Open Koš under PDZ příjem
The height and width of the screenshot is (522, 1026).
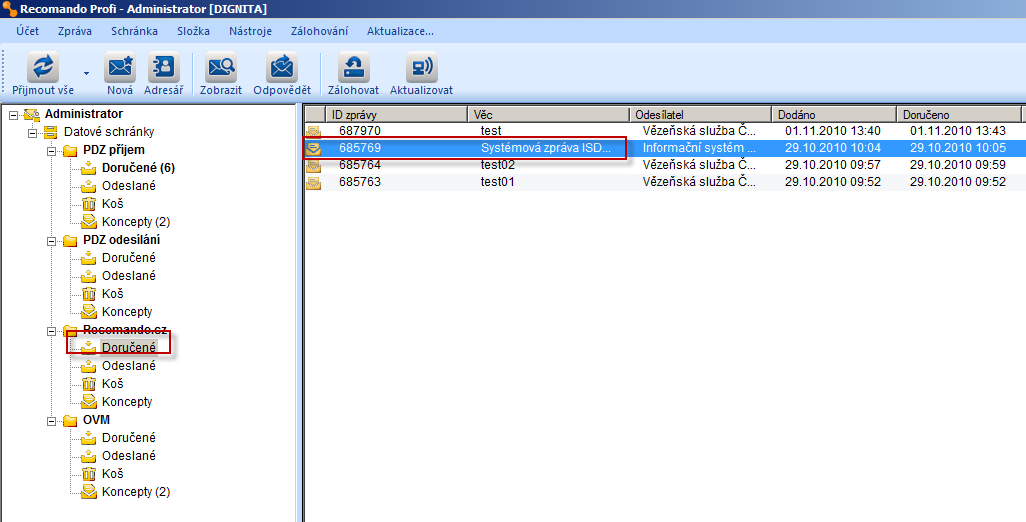tap(113, 203)
